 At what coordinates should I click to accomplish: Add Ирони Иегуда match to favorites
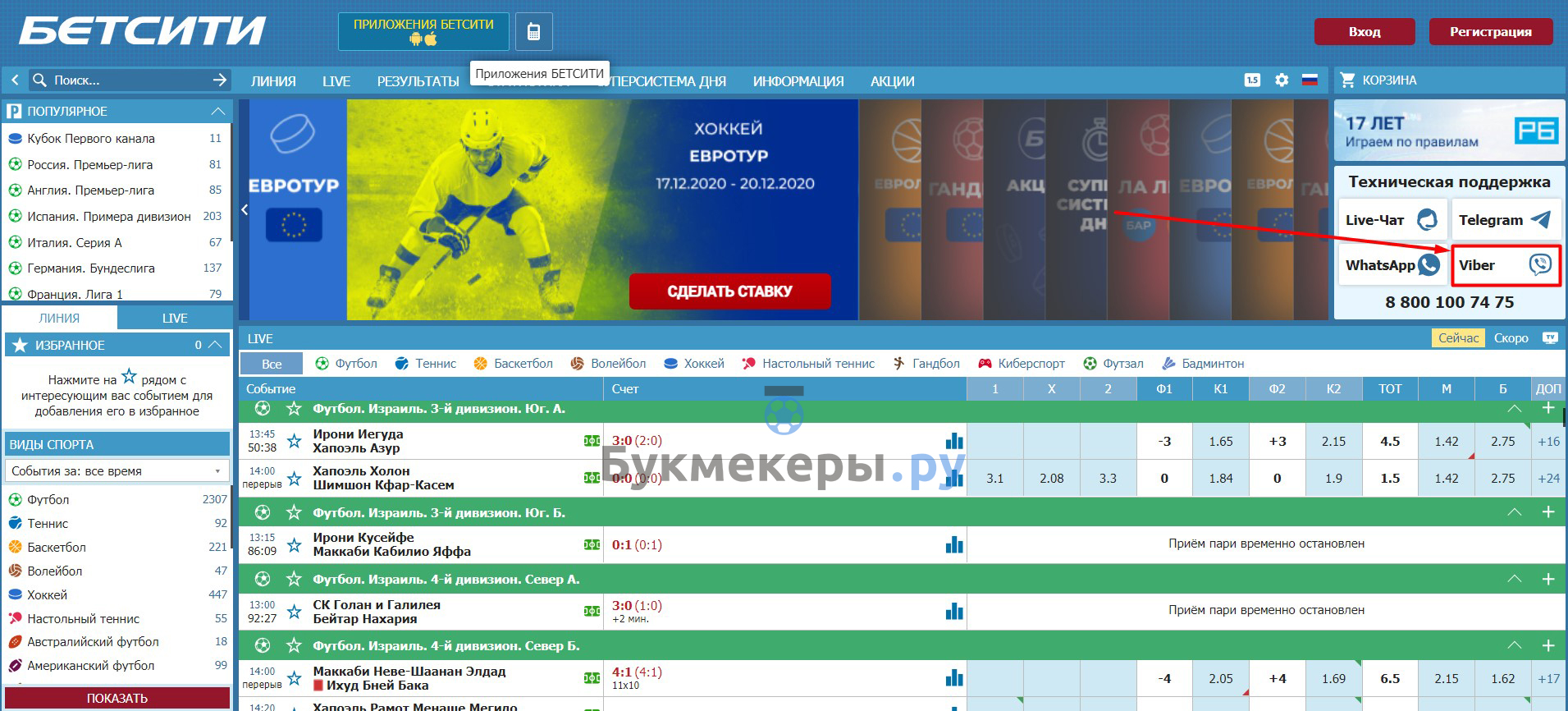294,442
